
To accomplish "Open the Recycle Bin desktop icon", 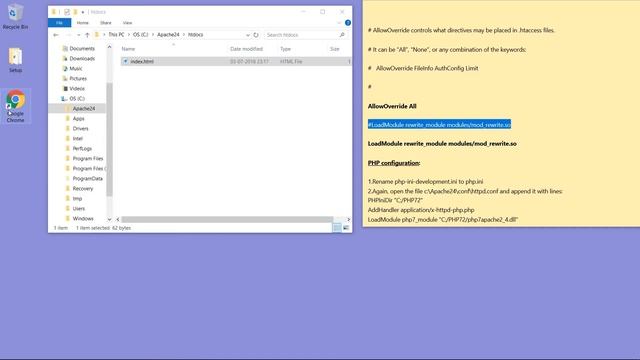I will pyautogui.click(x=15, y=17).
